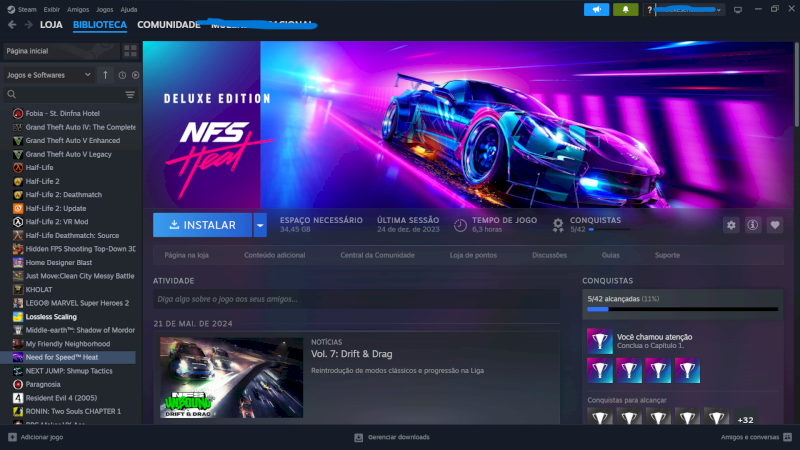The image size is (800, 450).
Task: Click the small Conquistas progress bar under 5/42
Action: pyautogui.click(x=609, y=230)
